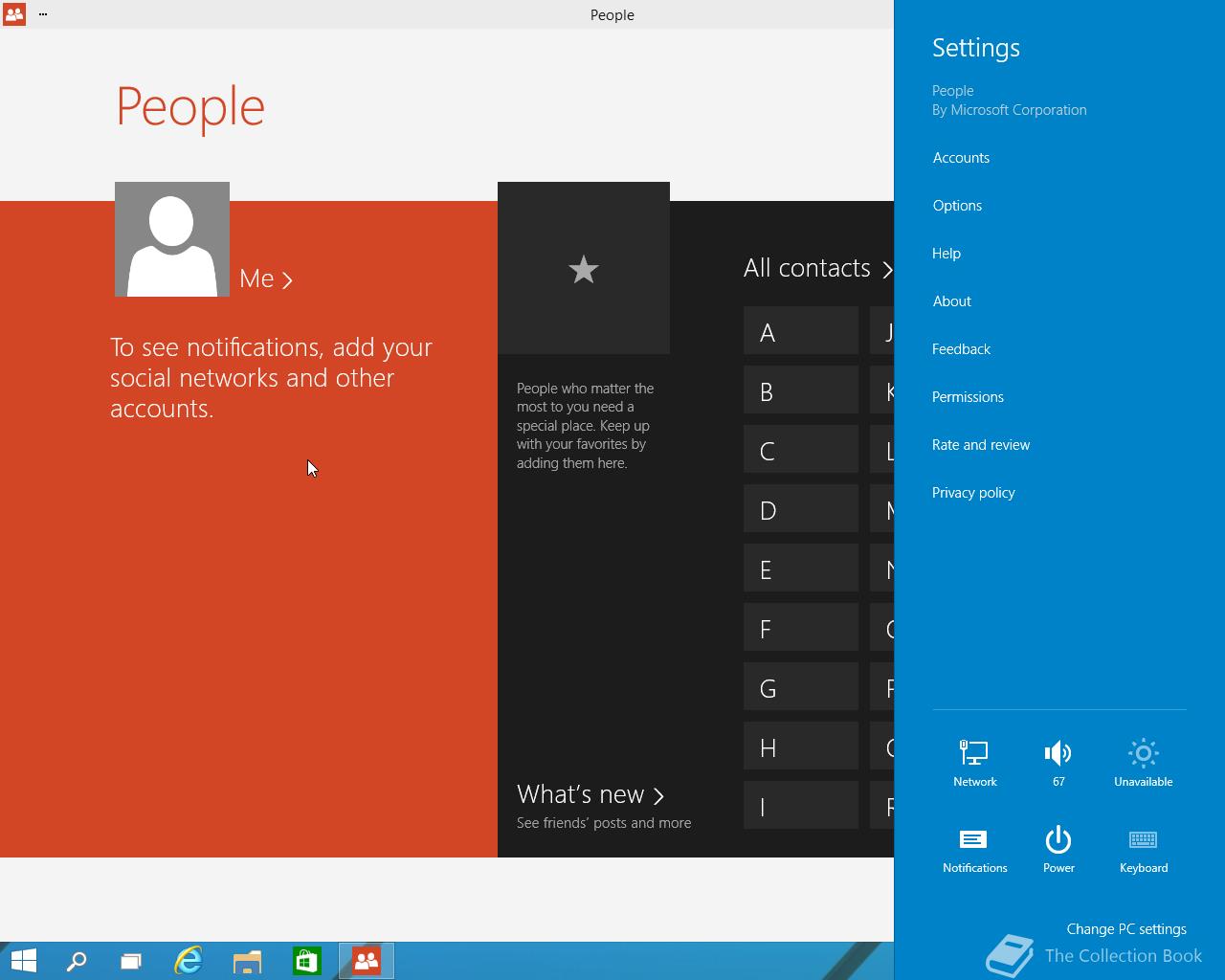Open File Explorer from taskbar
The image size is (1225, 980).
click(247, 961)
